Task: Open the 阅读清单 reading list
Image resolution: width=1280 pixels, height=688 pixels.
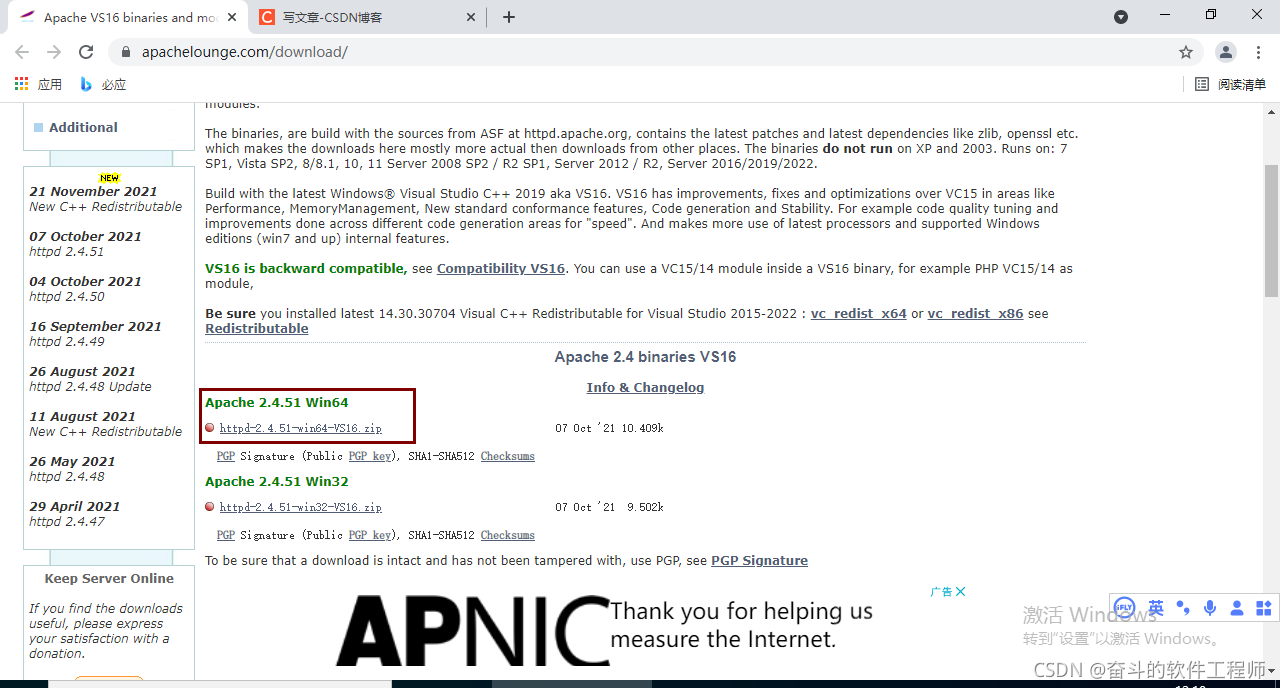Action: click(x=1231, y=85)
